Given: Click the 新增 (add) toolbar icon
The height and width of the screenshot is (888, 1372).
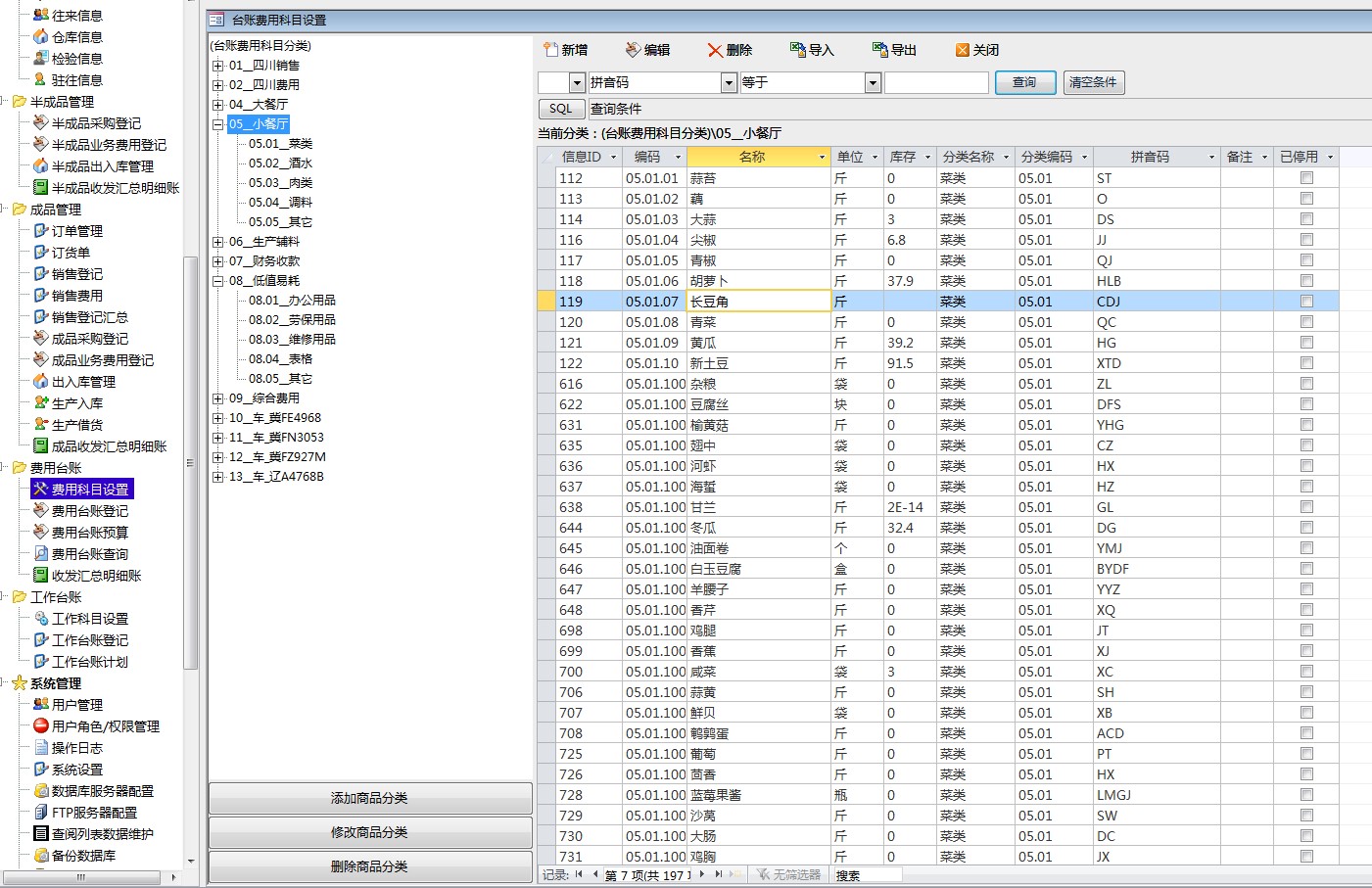Looking at the screenshot, I should 551,50.
